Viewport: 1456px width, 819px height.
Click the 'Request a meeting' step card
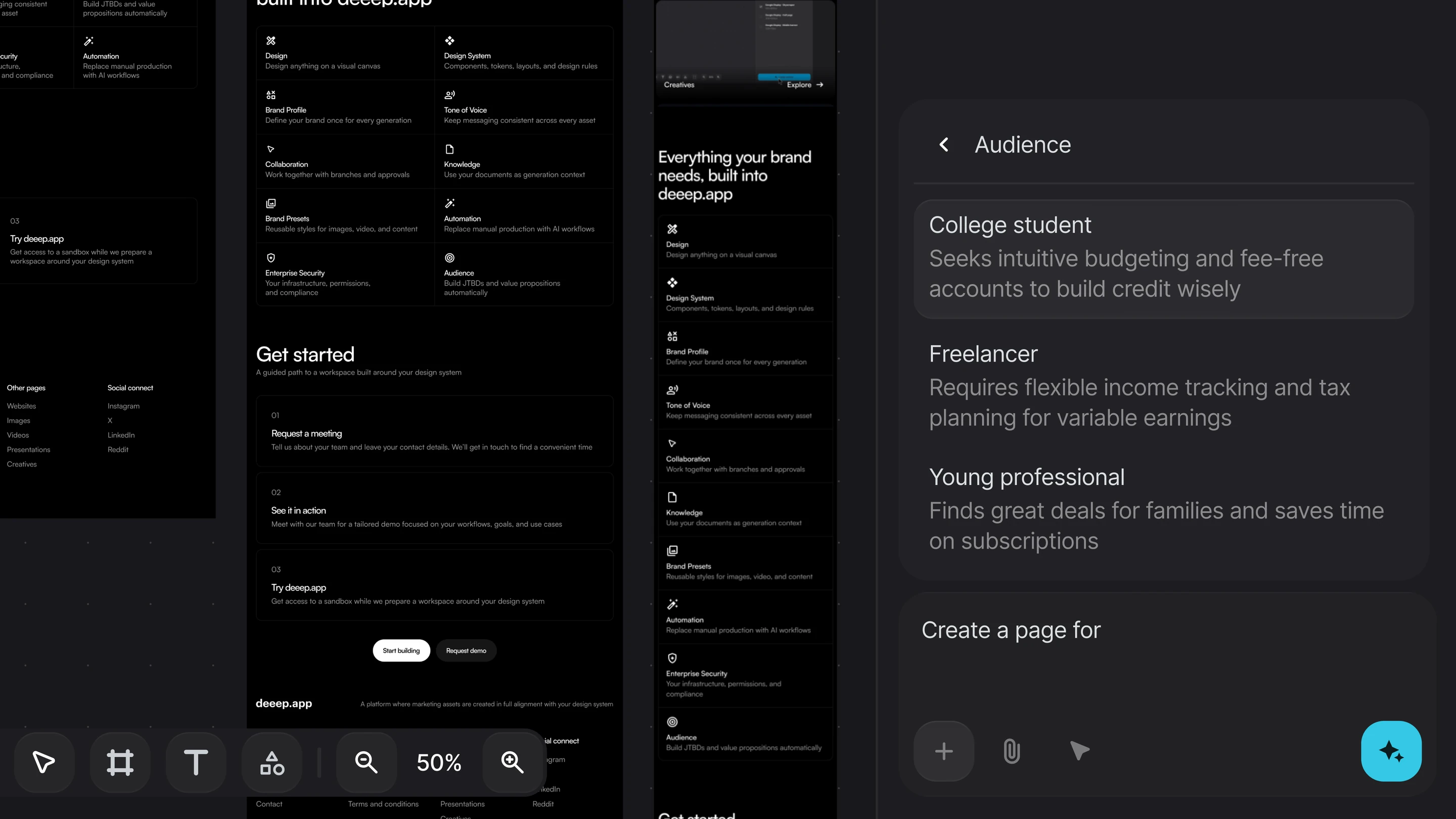[435, 431]
